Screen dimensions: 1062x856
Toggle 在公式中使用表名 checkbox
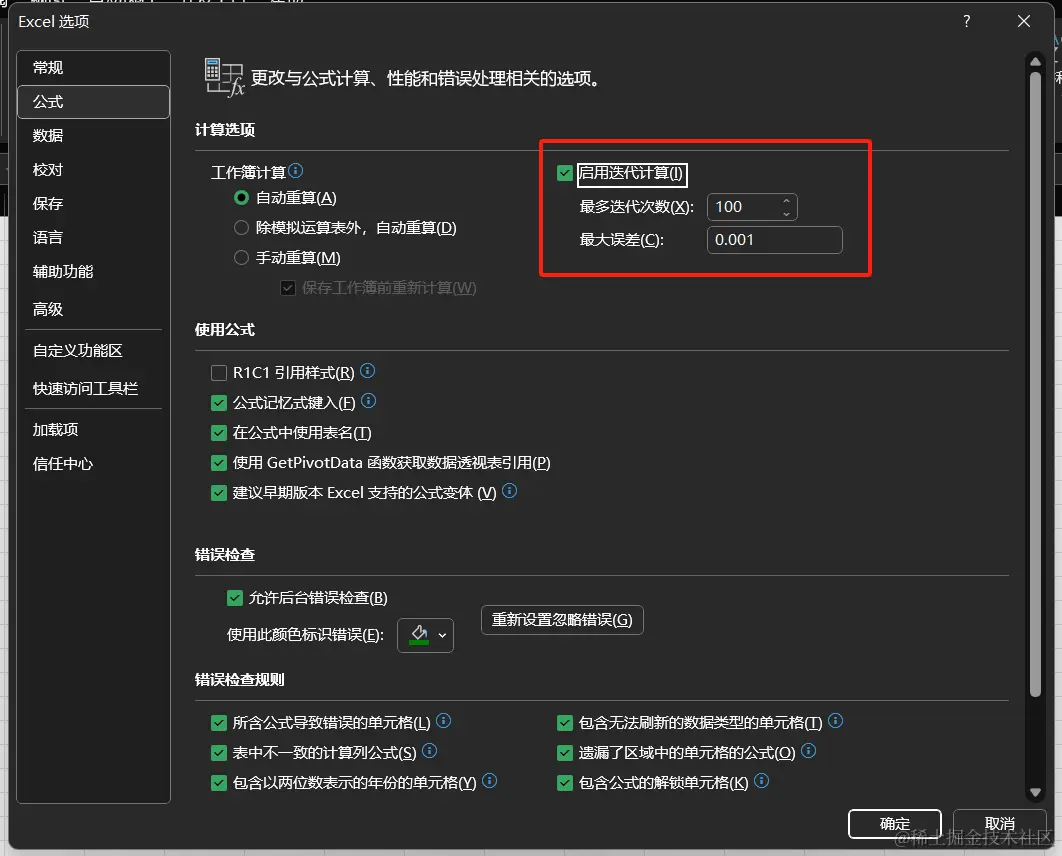(219, 433)
